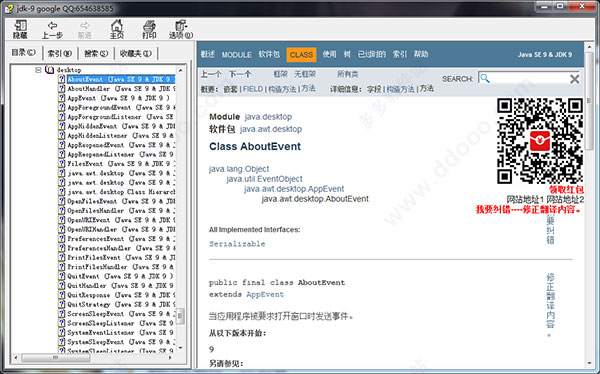Select the MODULE navigation item

click(x=236, y=55)
